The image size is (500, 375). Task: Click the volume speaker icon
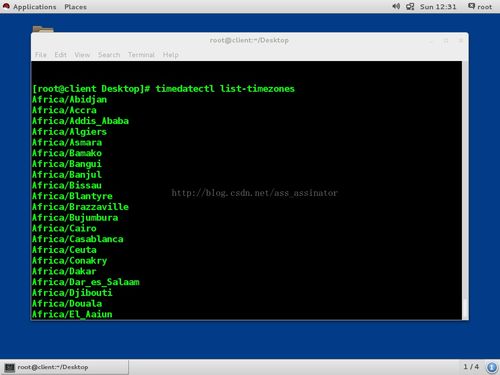coord(396,6)
